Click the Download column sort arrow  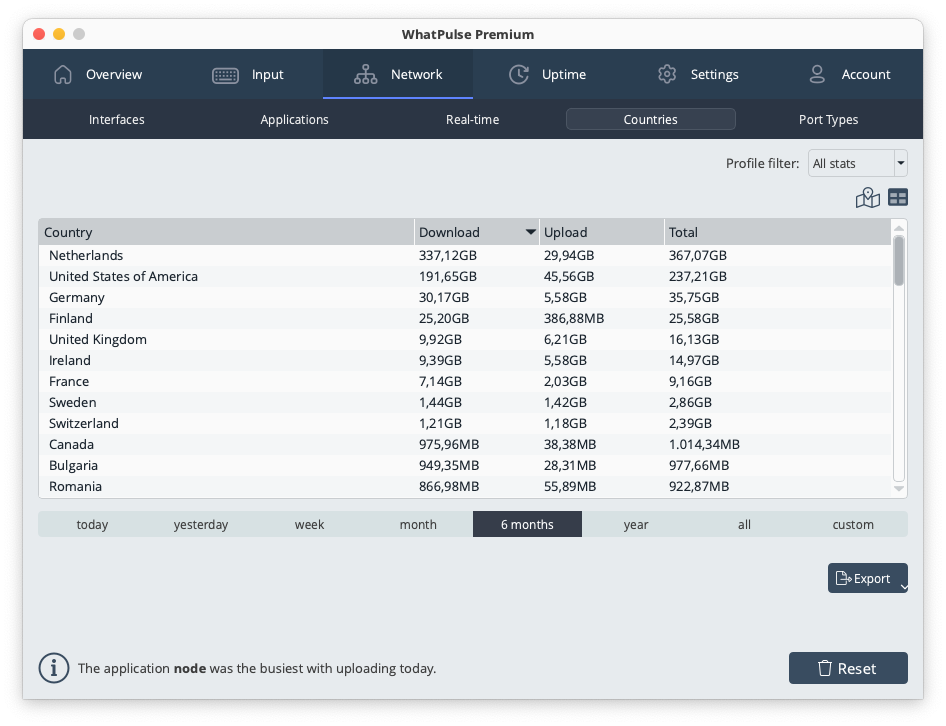point(530,232)
